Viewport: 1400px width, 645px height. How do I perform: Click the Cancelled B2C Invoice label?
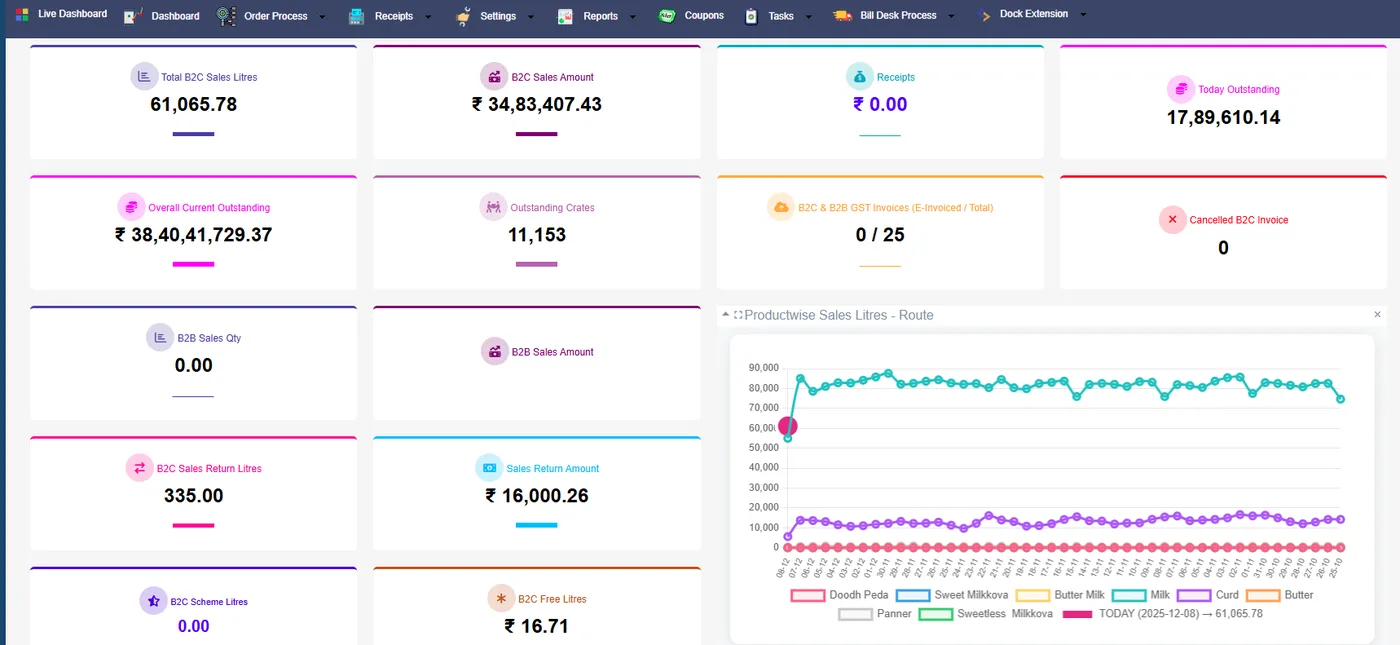1239,220
